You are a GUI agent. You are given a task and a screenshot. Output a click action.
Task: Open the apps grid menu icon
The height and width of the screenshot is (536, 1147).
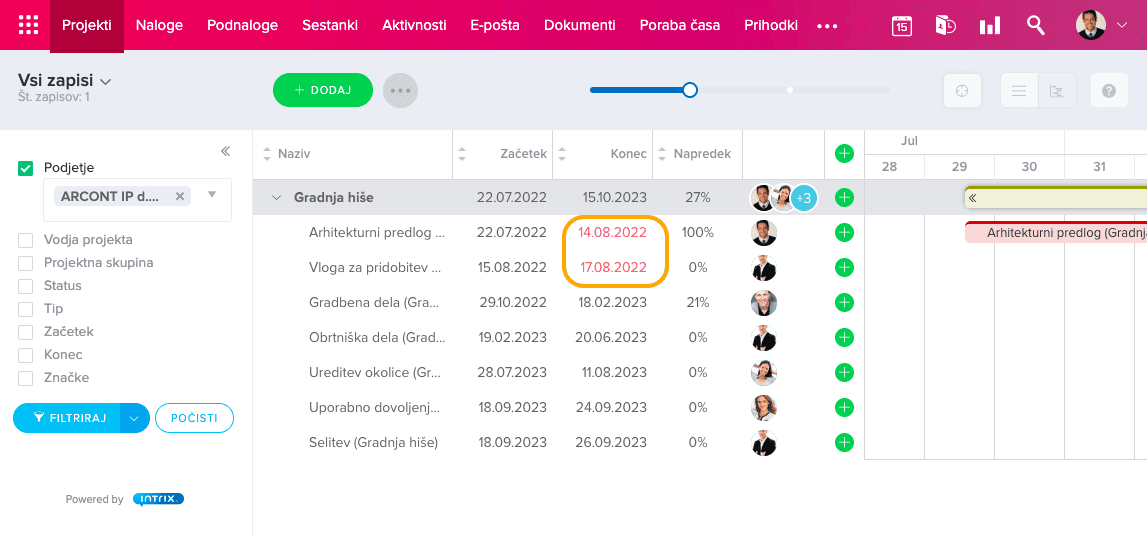pos(28,26)
